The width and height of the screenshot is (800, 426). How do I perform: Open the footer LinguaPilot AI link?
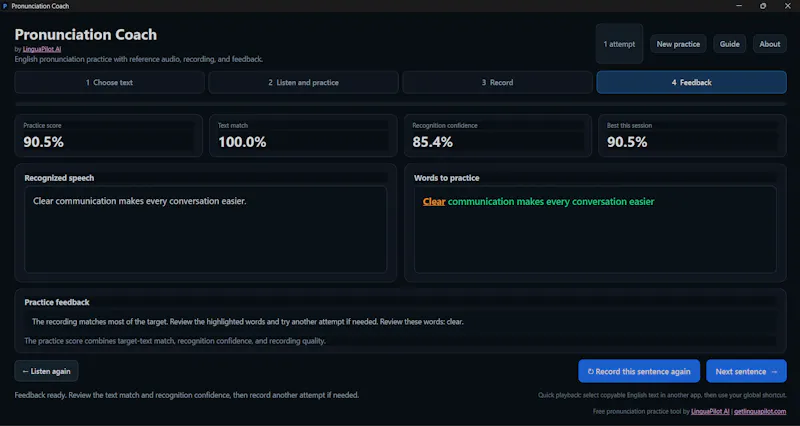710,411
